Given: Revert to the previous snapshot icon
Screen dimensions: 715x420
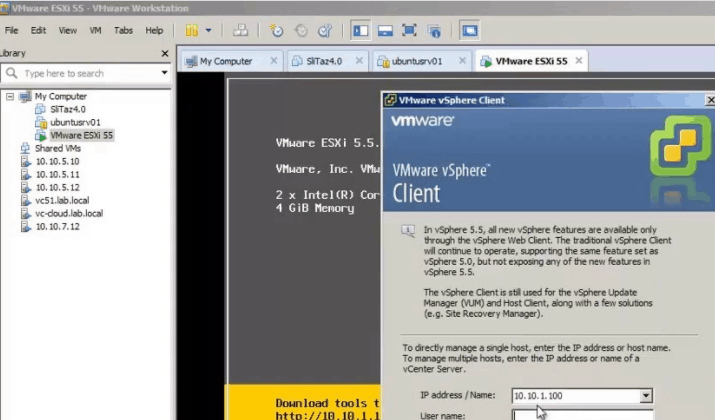Looking at the screenshot, I should (x=301, y=31).
